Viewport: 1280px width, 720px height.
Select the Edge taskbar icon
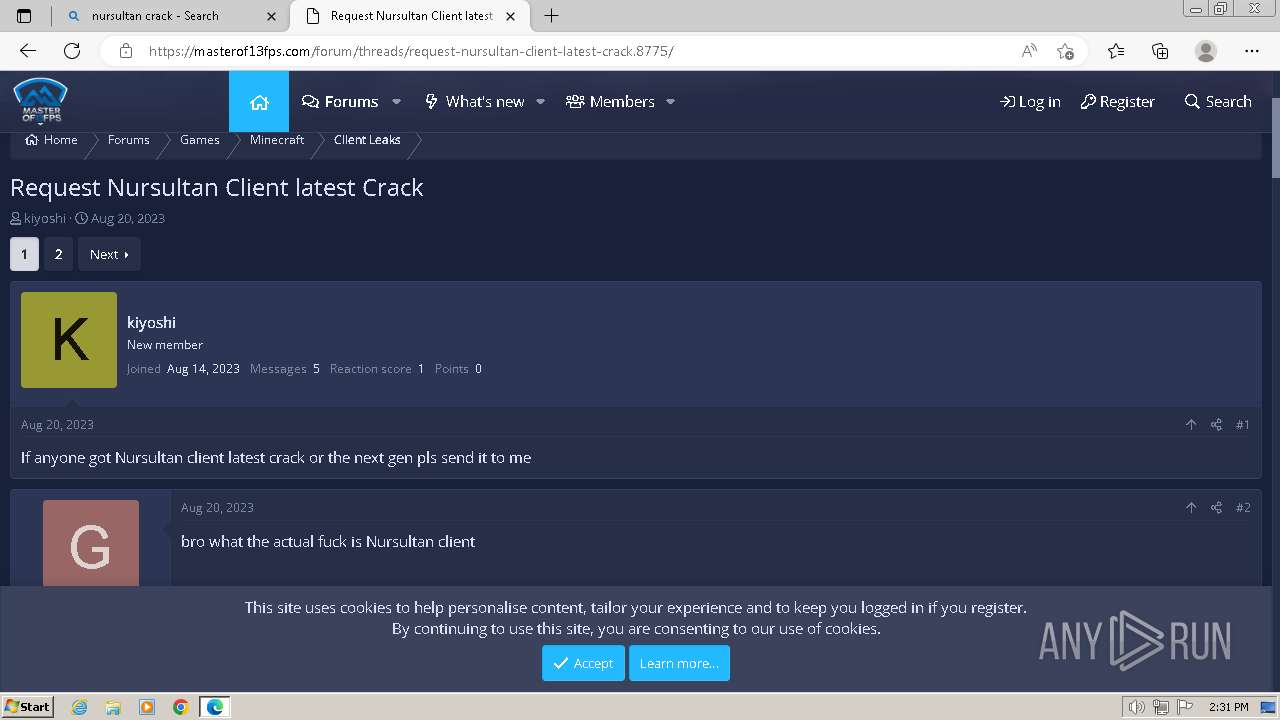click(215, 707)
